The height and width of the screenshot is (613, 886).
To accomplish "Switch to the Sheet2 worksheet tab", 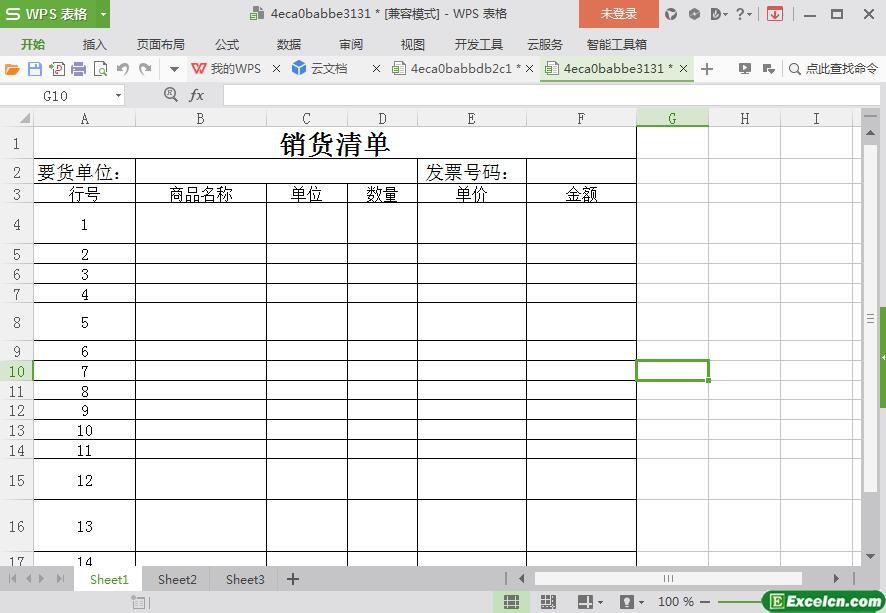I will click(177, 579).
